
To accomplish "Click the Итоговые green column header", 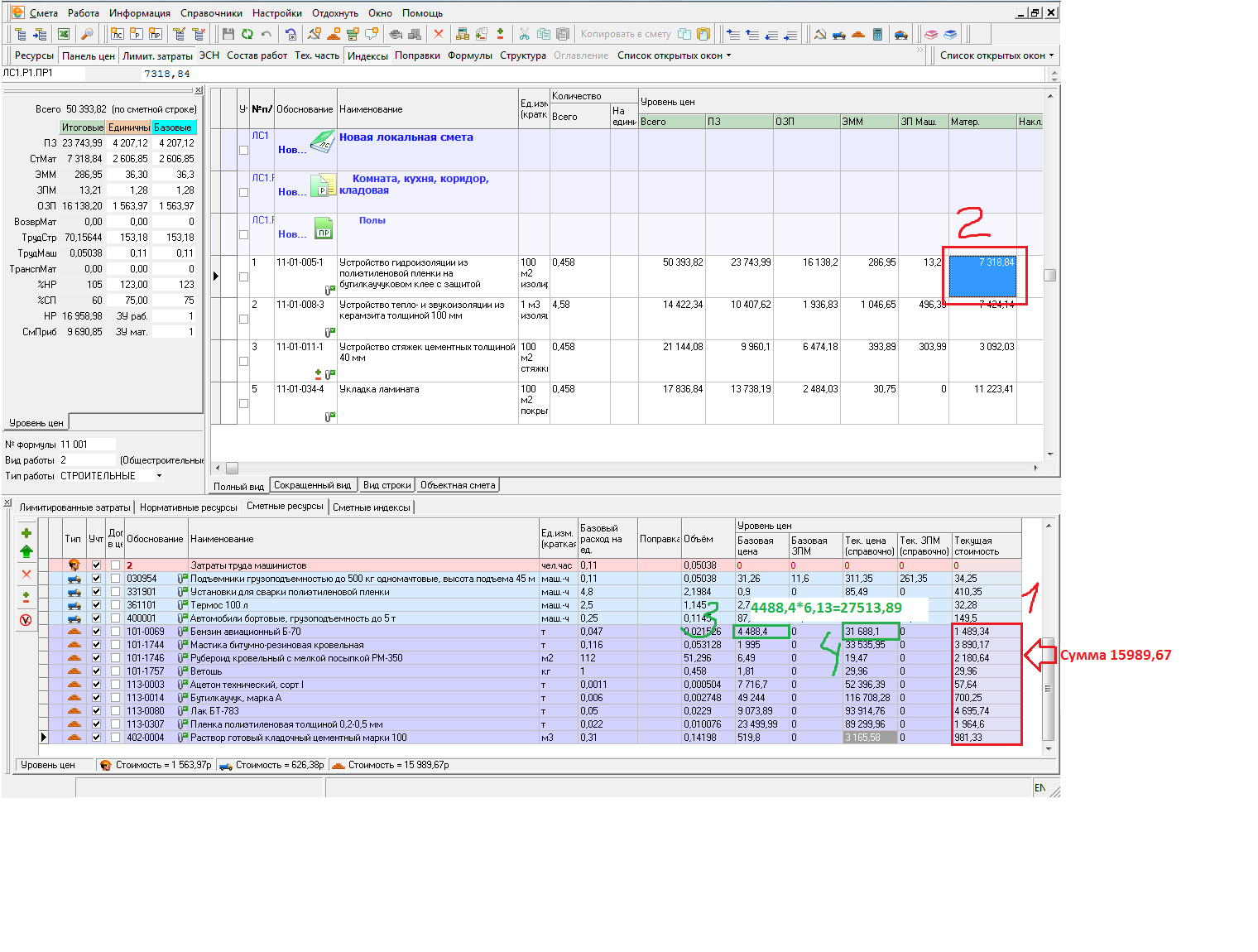I will [x=82, y=127].
